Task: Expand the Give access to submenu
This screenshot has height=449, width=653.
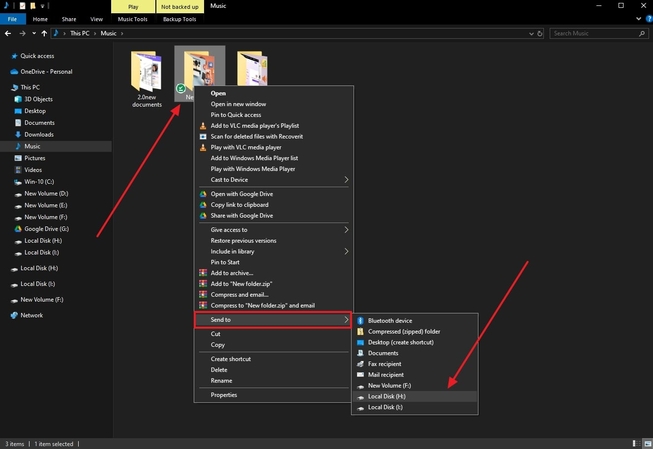Action: click(x=347, y=229)
